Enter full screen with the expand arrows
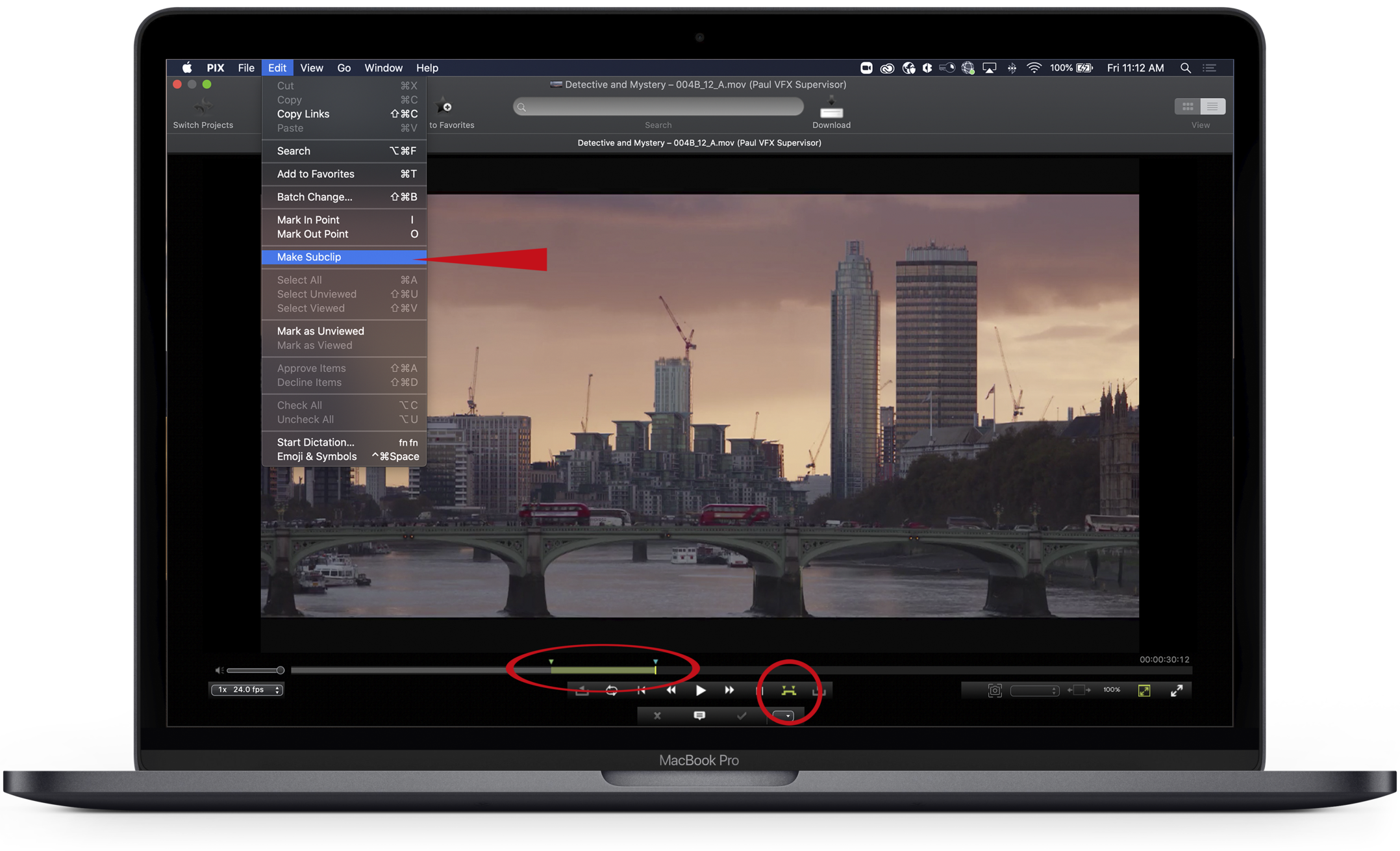Image resolution: width=1400 pixels, height=851 pixels. [1177, 691]
